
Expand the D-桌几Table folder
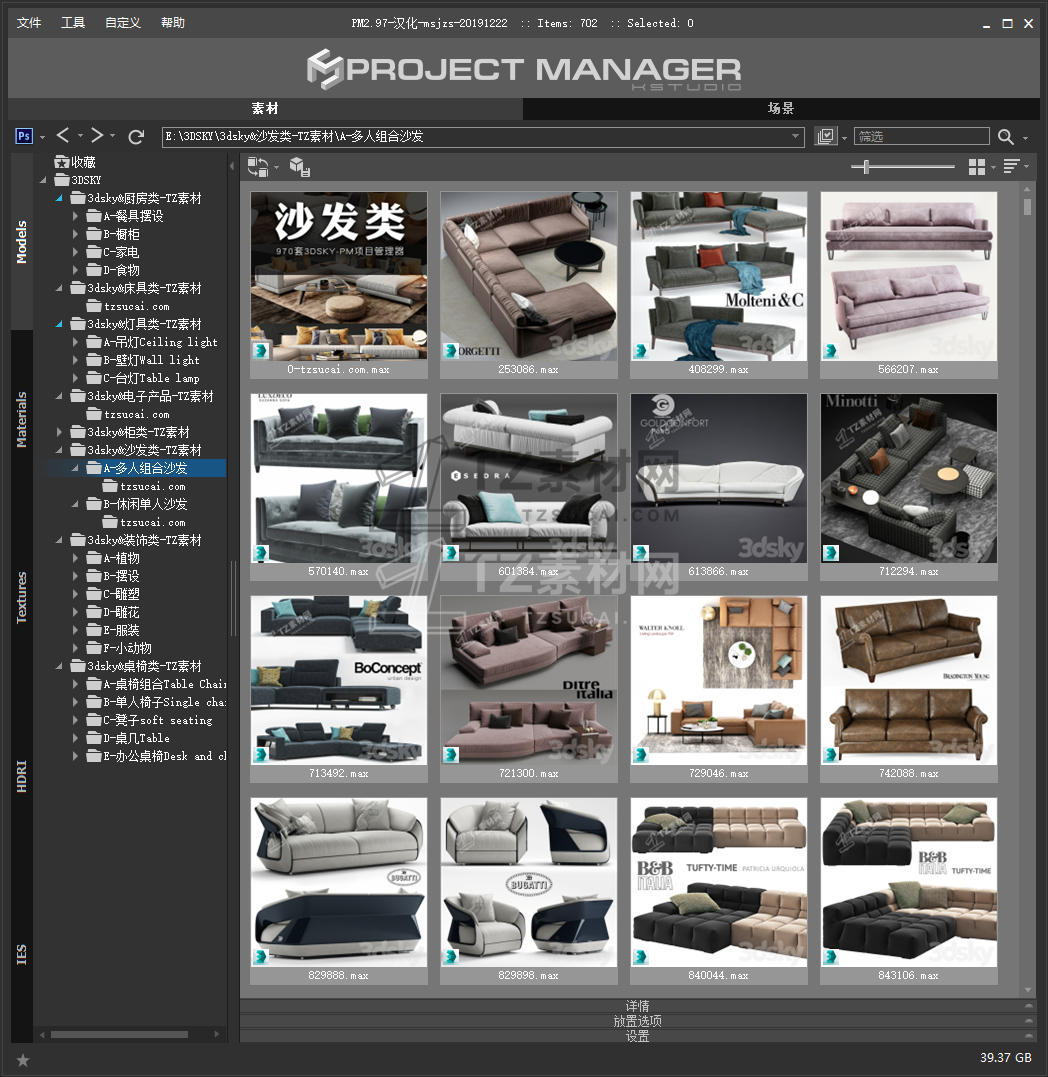coord(76,738)
